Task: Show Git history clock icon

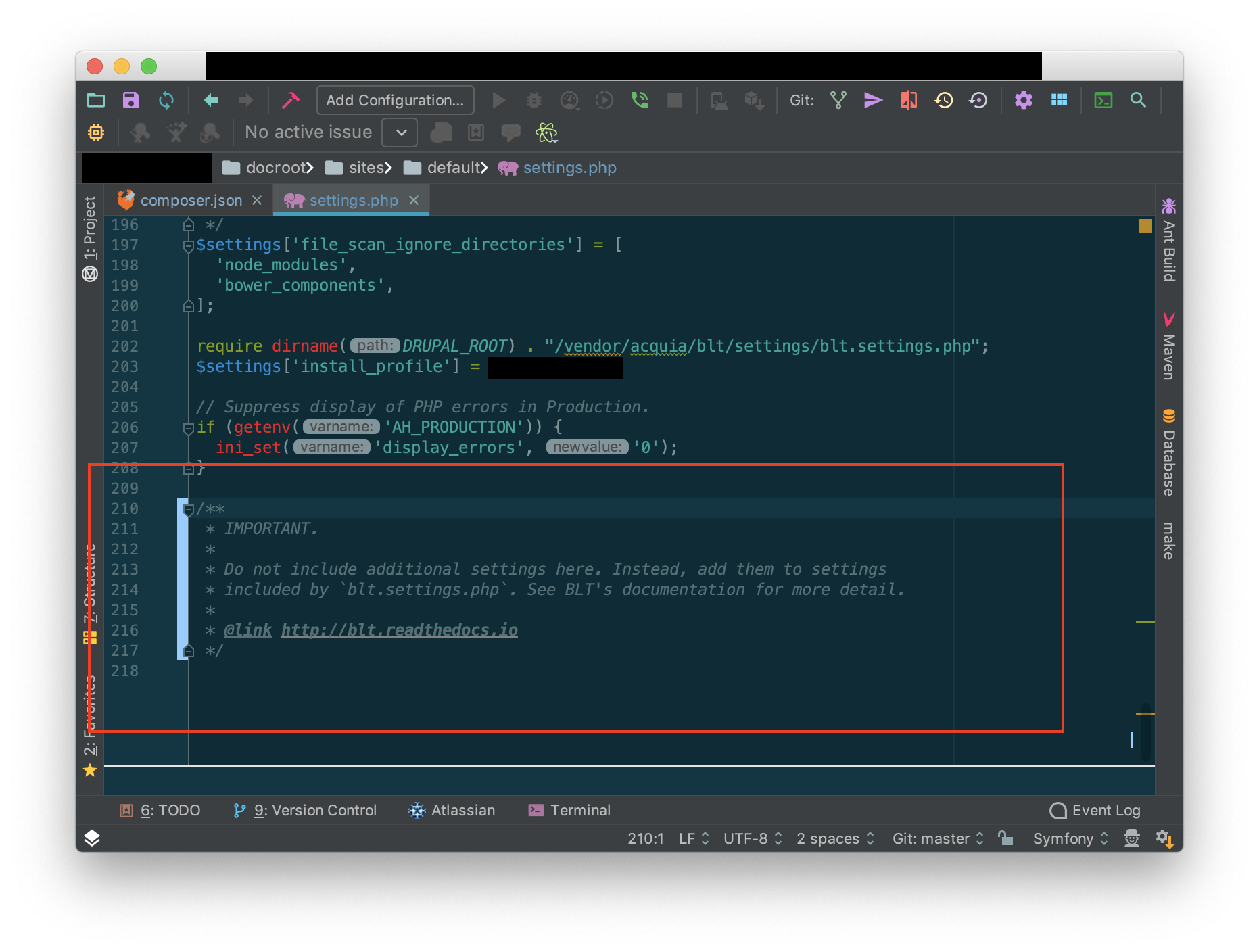Action: [944, 101]
